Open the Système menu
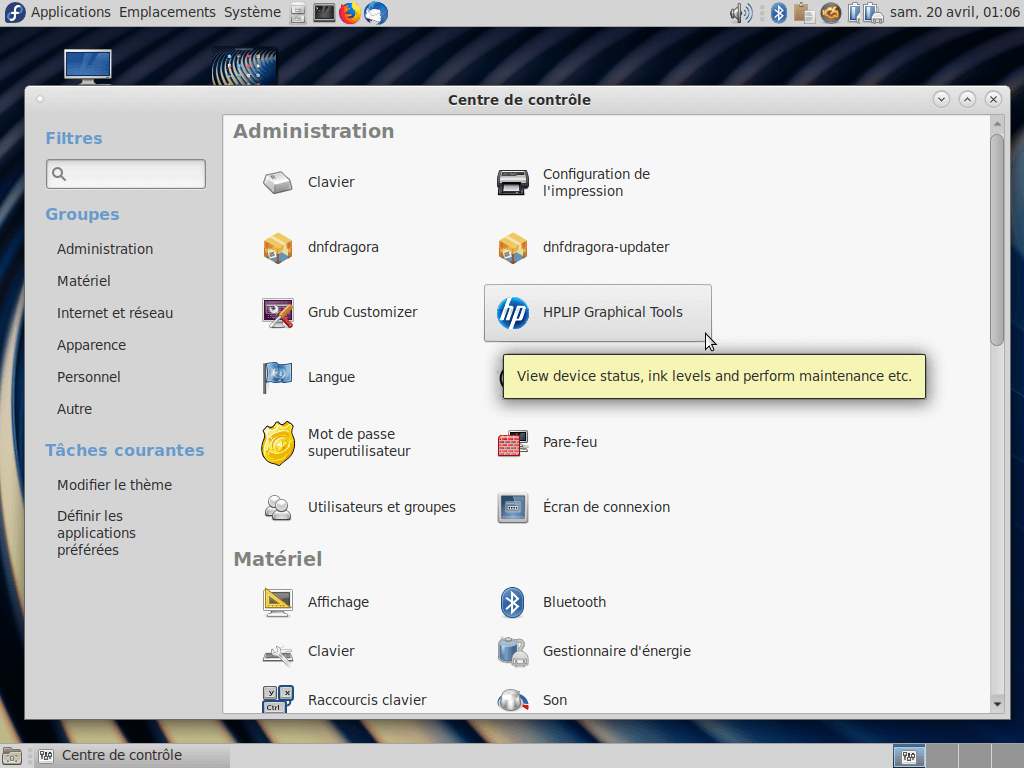Screen dimensions: 1024x768 click(252, 12)
